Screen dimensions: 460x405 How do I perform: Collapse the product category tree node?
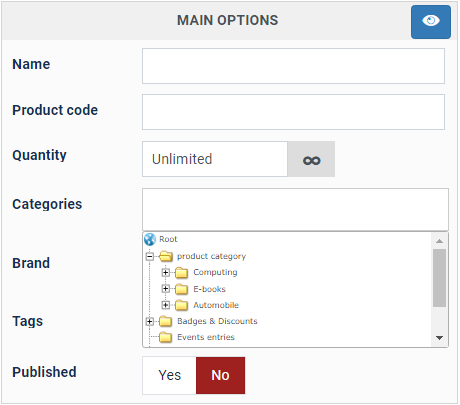coord(150,256)
